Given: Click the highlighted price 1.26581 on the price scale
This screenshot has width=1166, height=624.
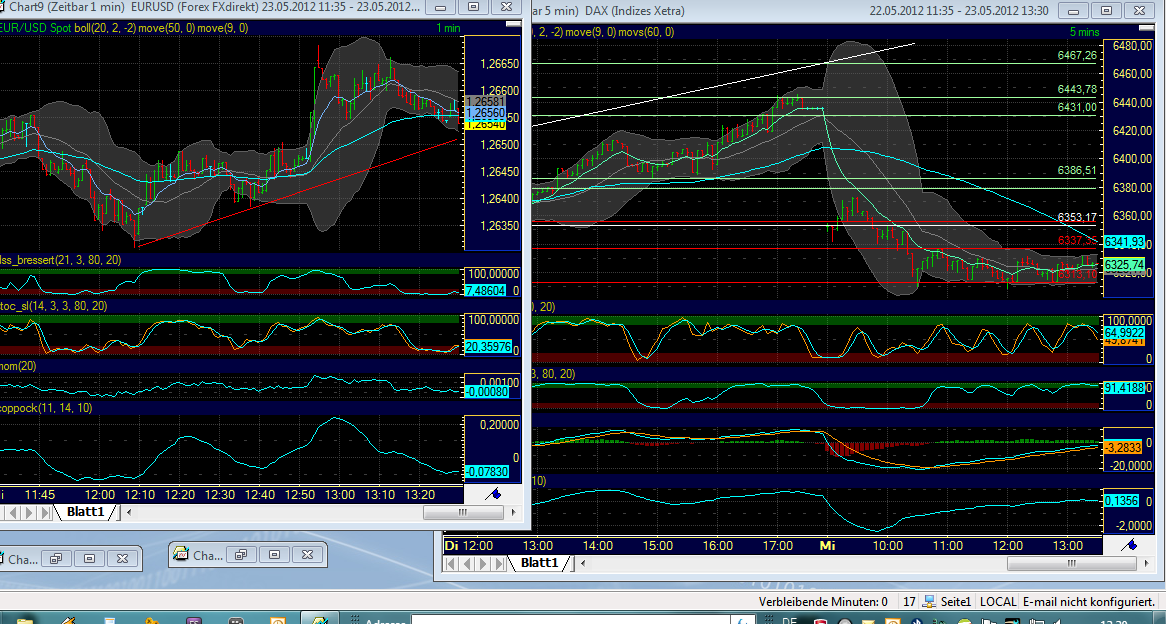Looking at the screenshot, I should (x=484, y=101).
